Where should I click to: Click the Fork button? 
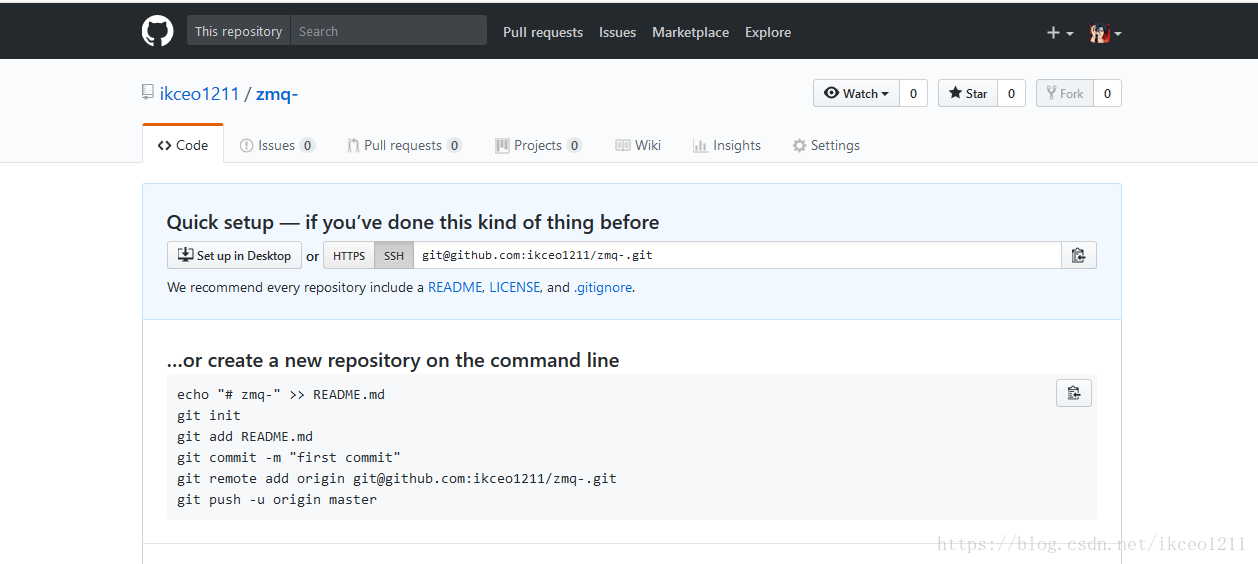point(1064,93)
